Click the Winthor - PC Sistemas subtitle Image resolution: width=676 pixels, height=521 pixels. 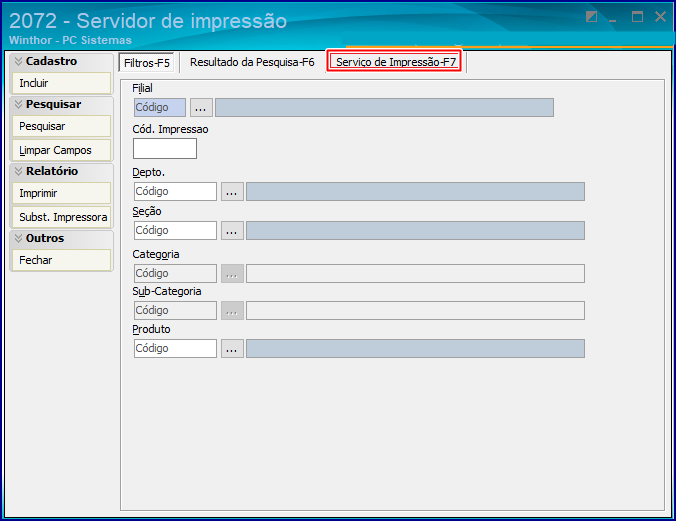(x=70, y=40)
